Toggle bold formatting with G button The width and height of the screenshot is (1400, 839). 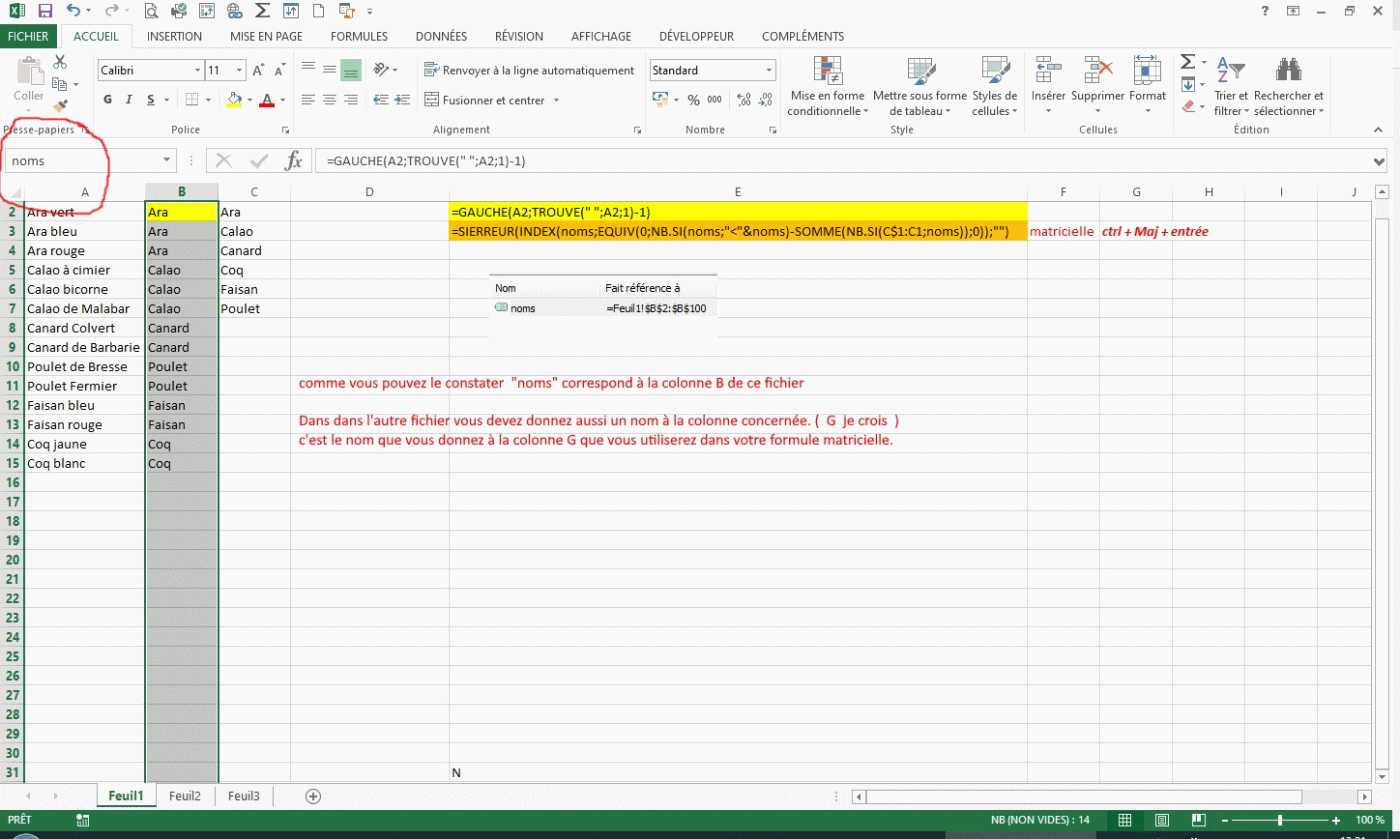click(107, 100)
